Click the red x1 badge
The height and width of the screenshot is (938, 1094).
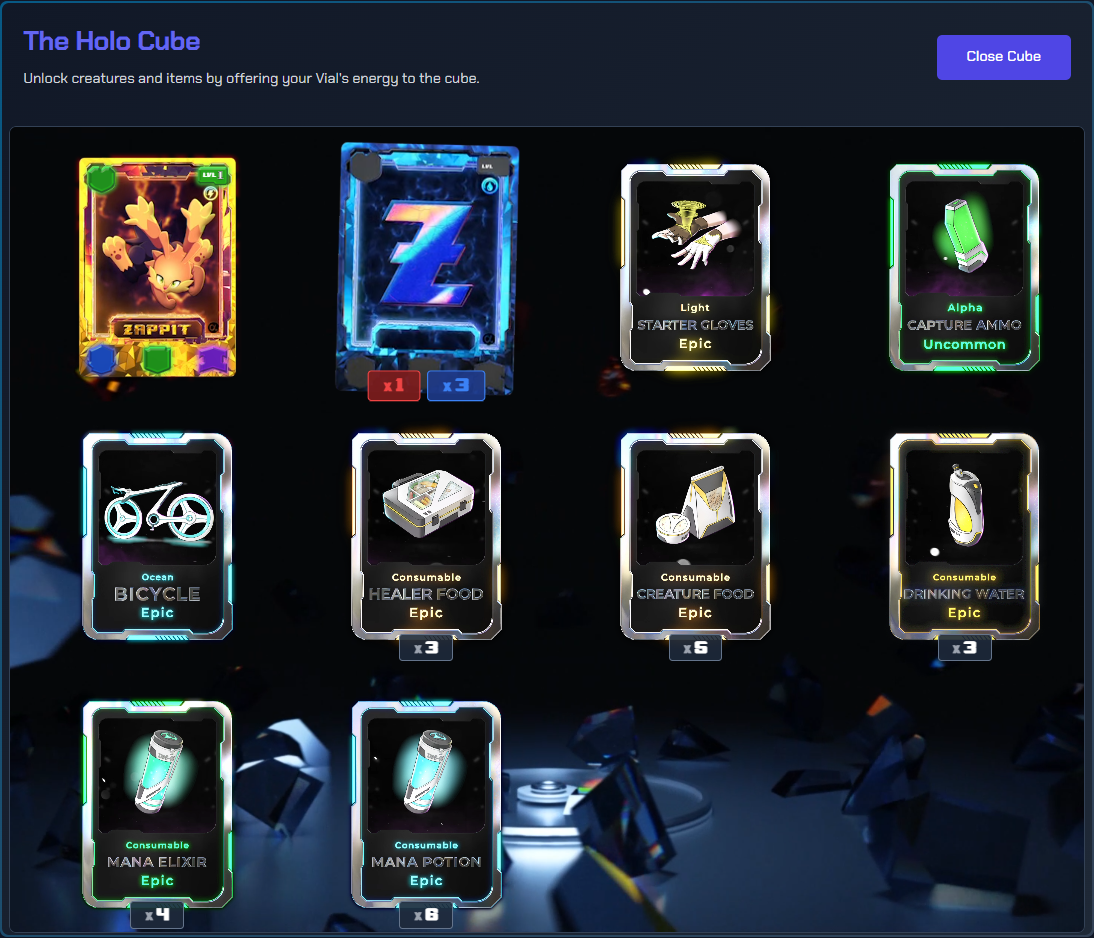(394, 385)
